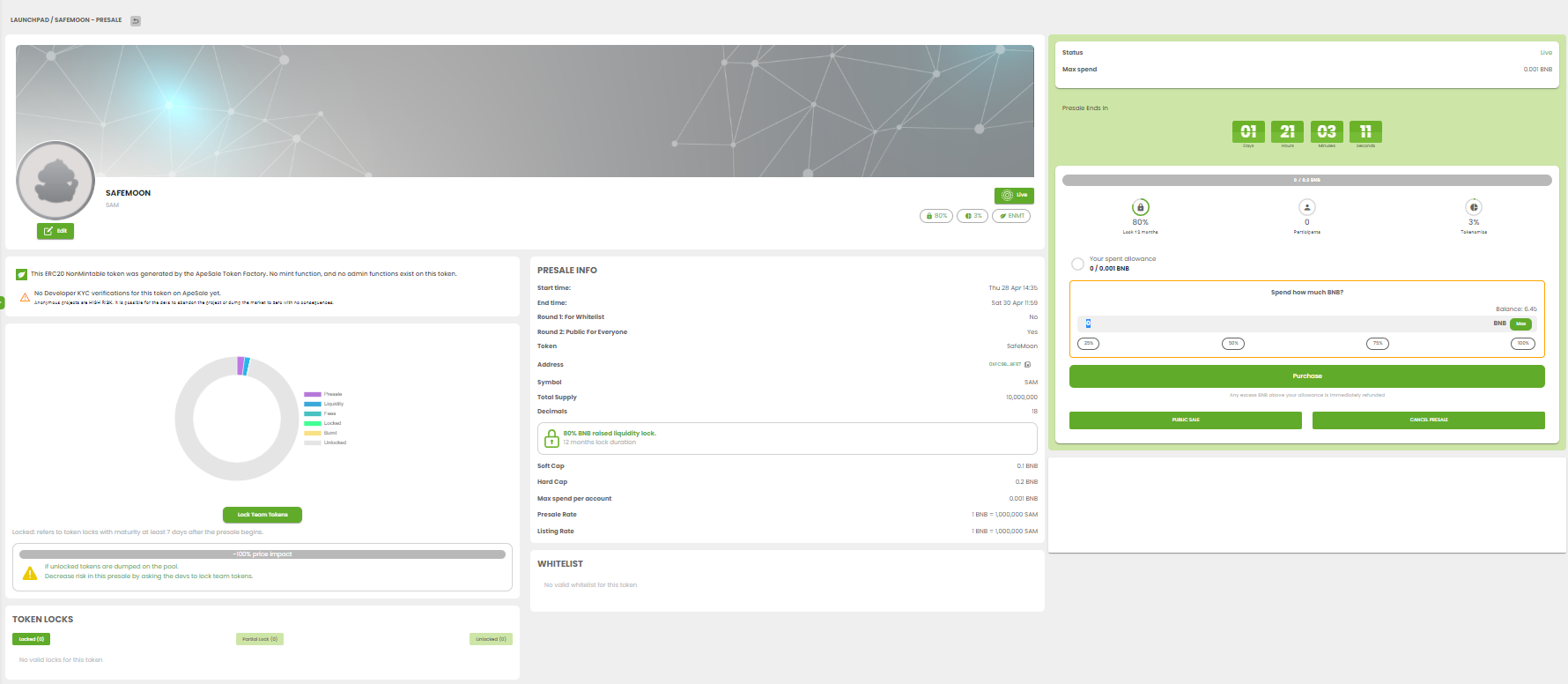Click the BNB raised progress bar

point(1307,180)
